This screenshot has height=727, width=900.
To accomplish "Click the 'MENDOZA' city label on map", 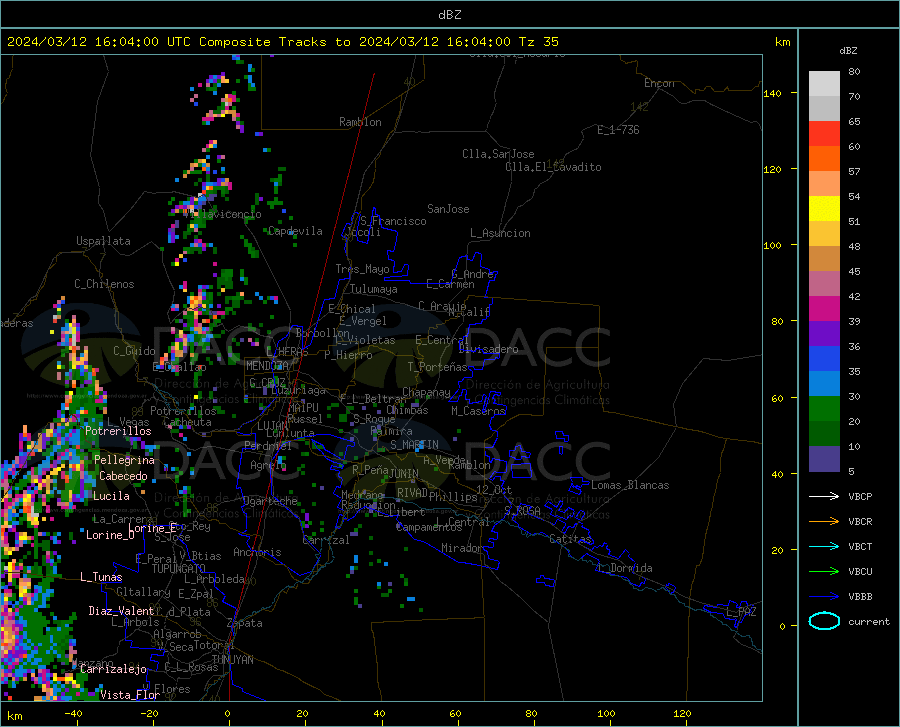I will point(267,366).
